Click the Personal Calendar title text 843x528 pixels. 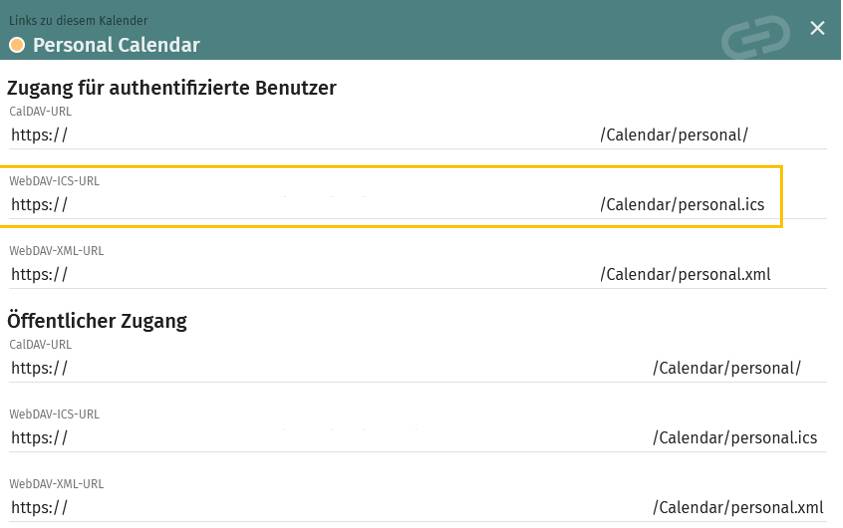click(116, 45)
